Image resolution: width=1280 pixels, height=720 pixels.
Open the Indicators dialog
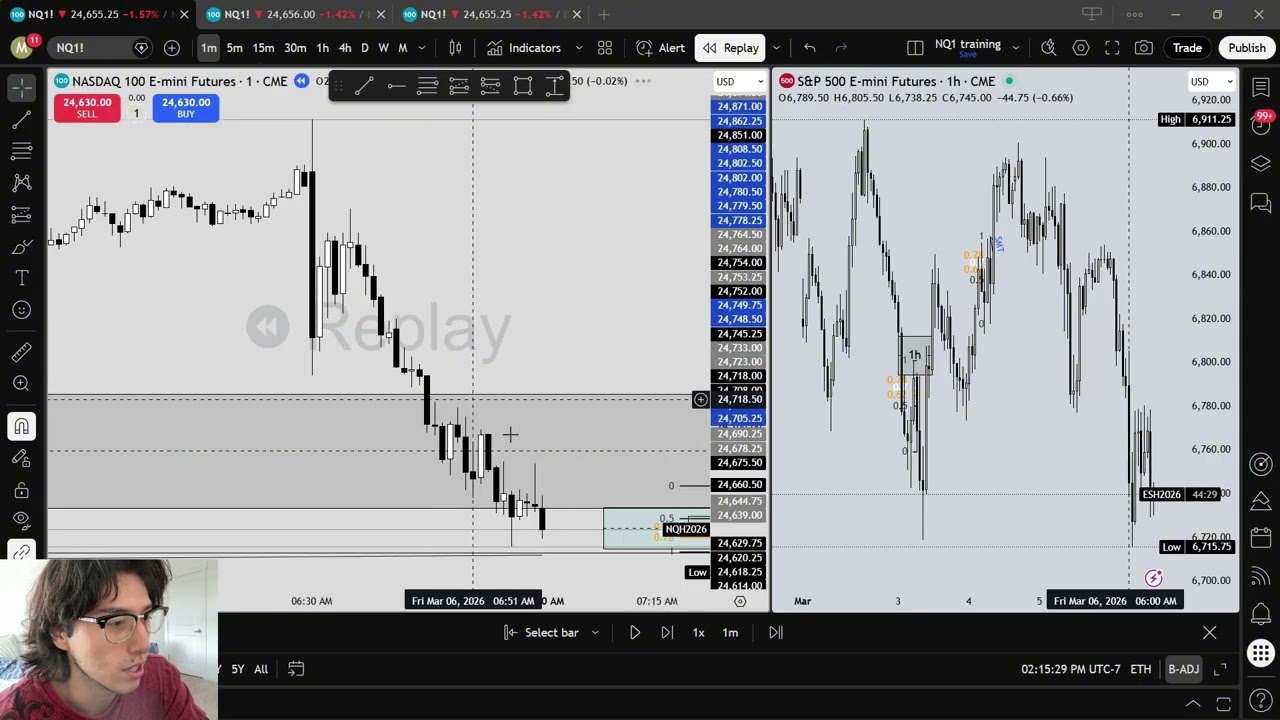[524, 48]
